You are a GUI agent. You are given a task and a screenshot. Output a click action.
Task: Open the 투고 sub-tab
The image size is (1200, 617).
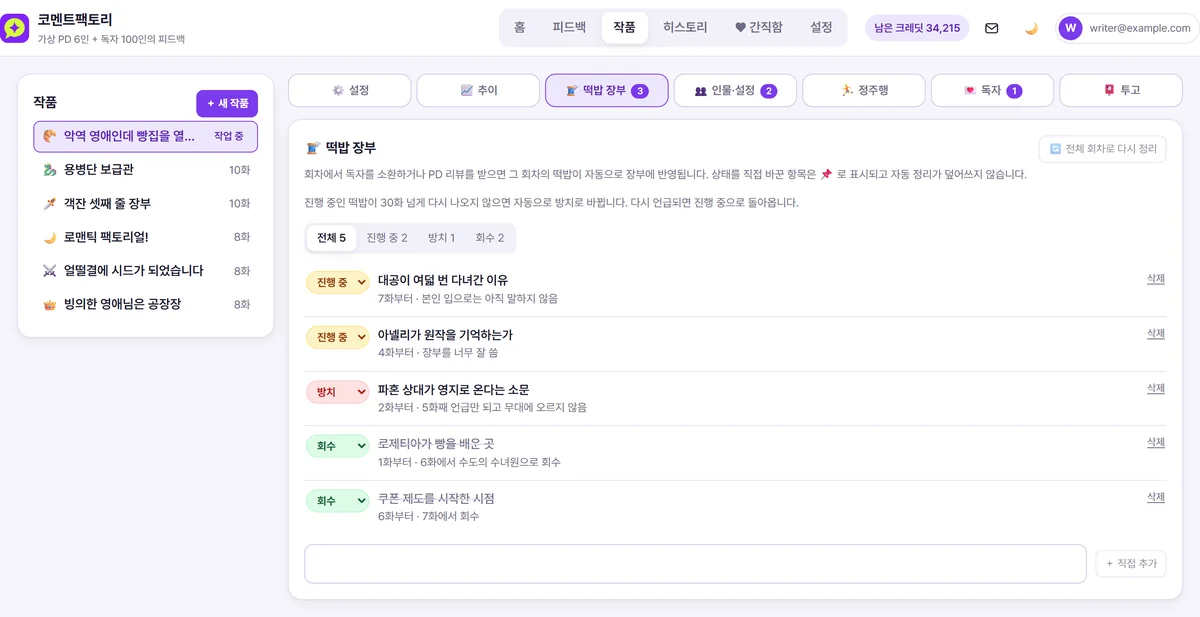[x=1121, y=90]
